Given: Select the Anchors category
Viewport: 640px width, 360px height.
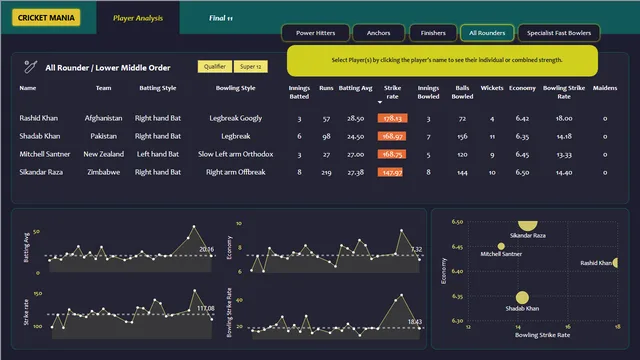Looking at the screenshot, I should (x=378, y=33).
